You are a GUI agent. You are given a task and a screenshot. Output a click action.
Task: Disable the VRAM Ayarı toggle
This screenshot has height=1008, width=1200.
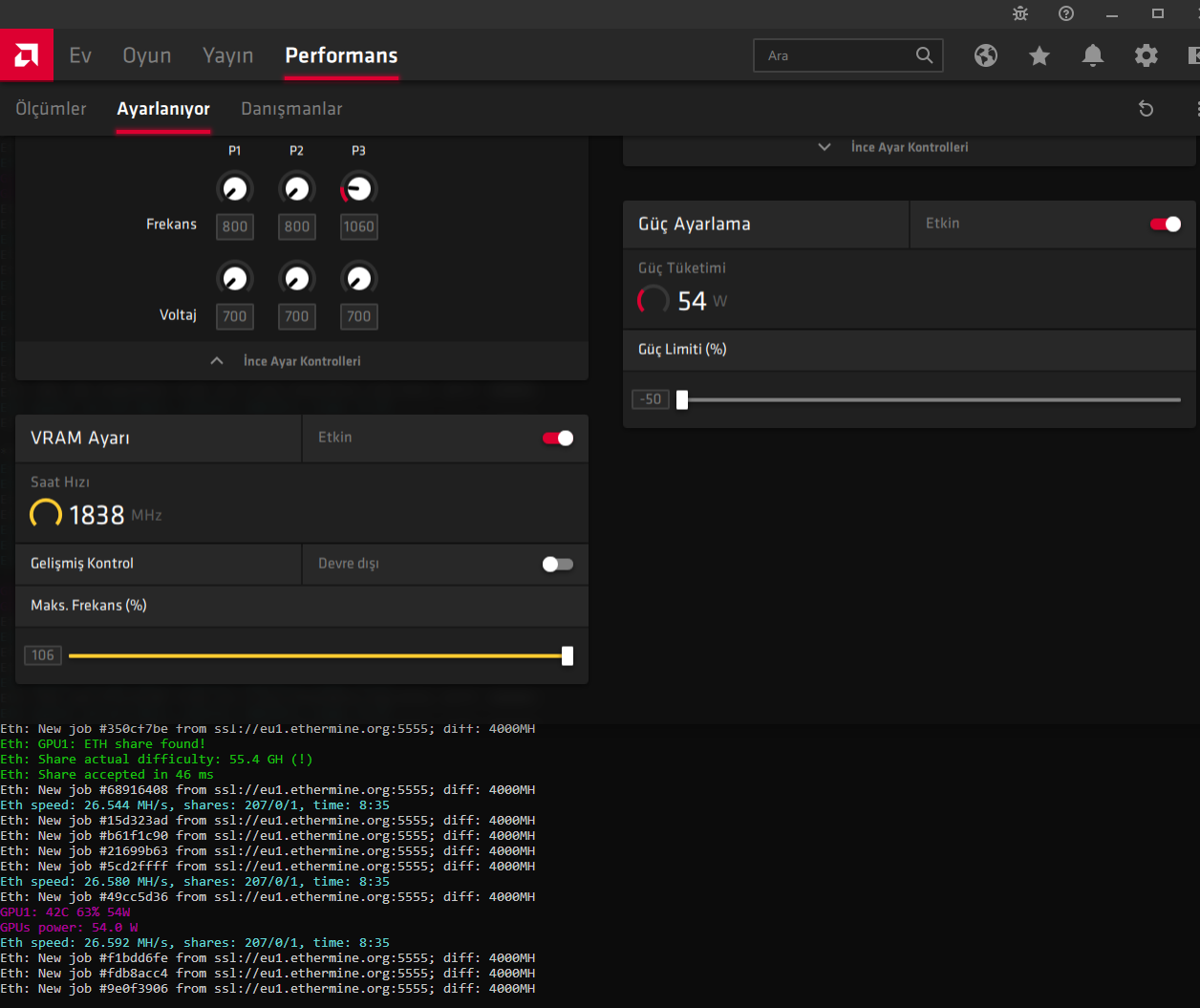(558, 439)
